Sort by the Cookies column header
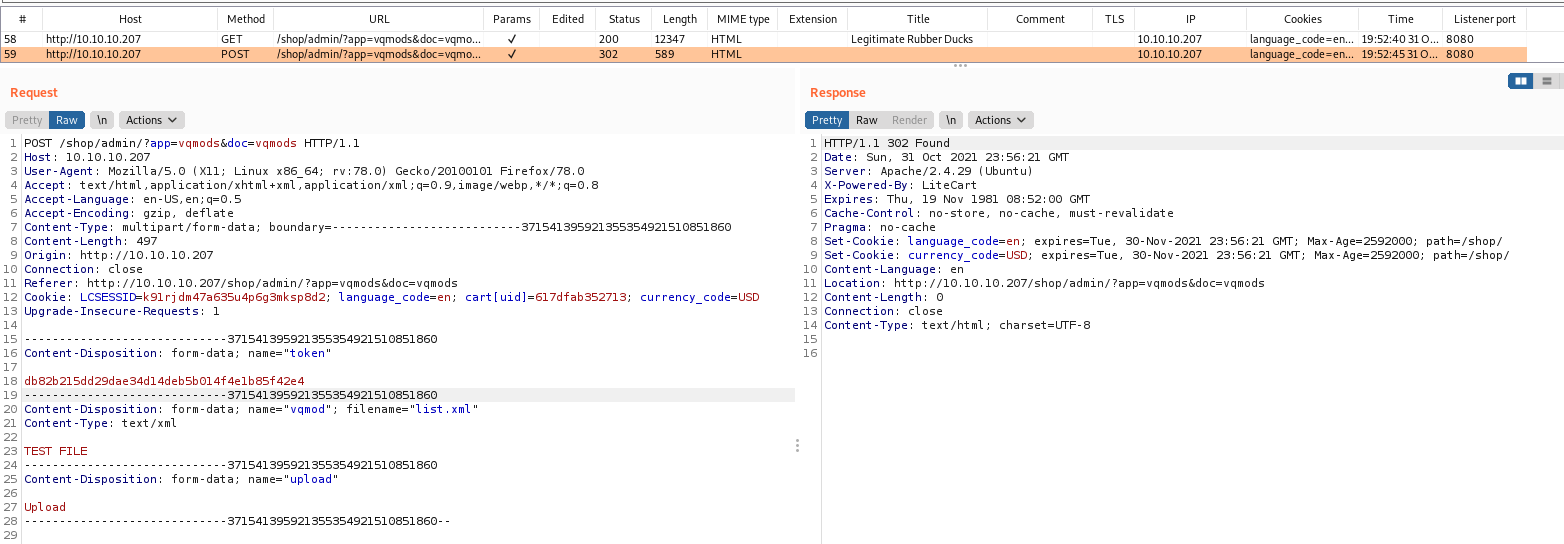The height and width of the screenshot is (544, 1564). pos(1303,19)
